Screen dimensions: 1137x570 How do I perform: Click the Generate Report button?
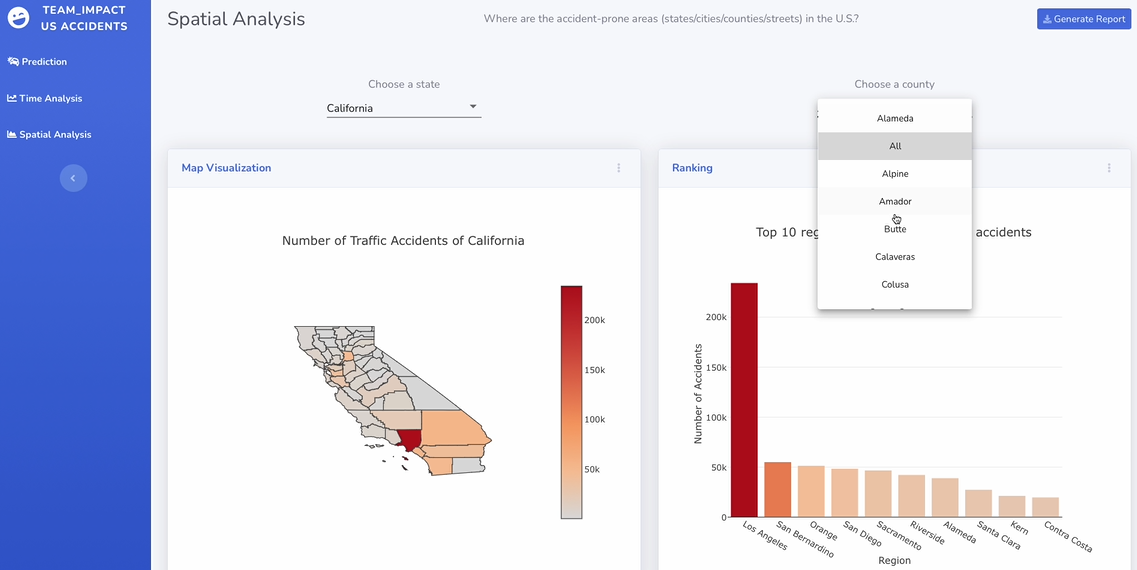point(1083,19)
